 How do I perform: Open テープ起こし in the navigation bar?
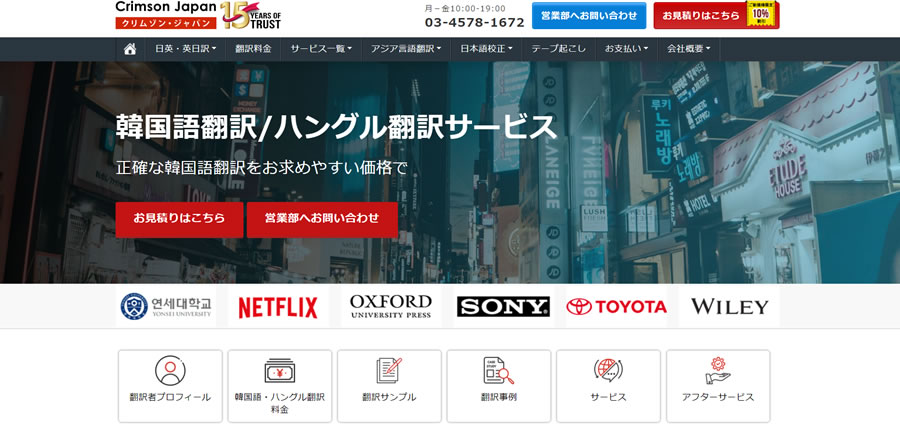pos(558,49)
